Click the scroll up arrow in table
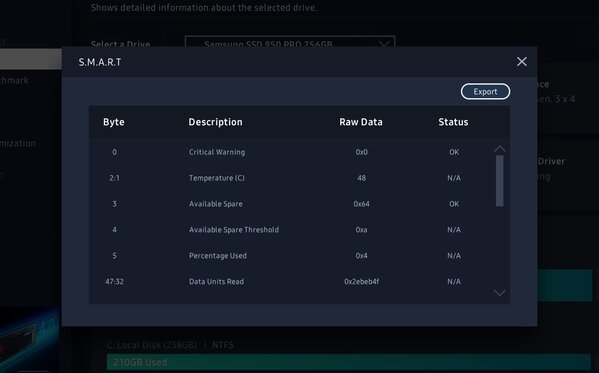 tap(499, 149)
